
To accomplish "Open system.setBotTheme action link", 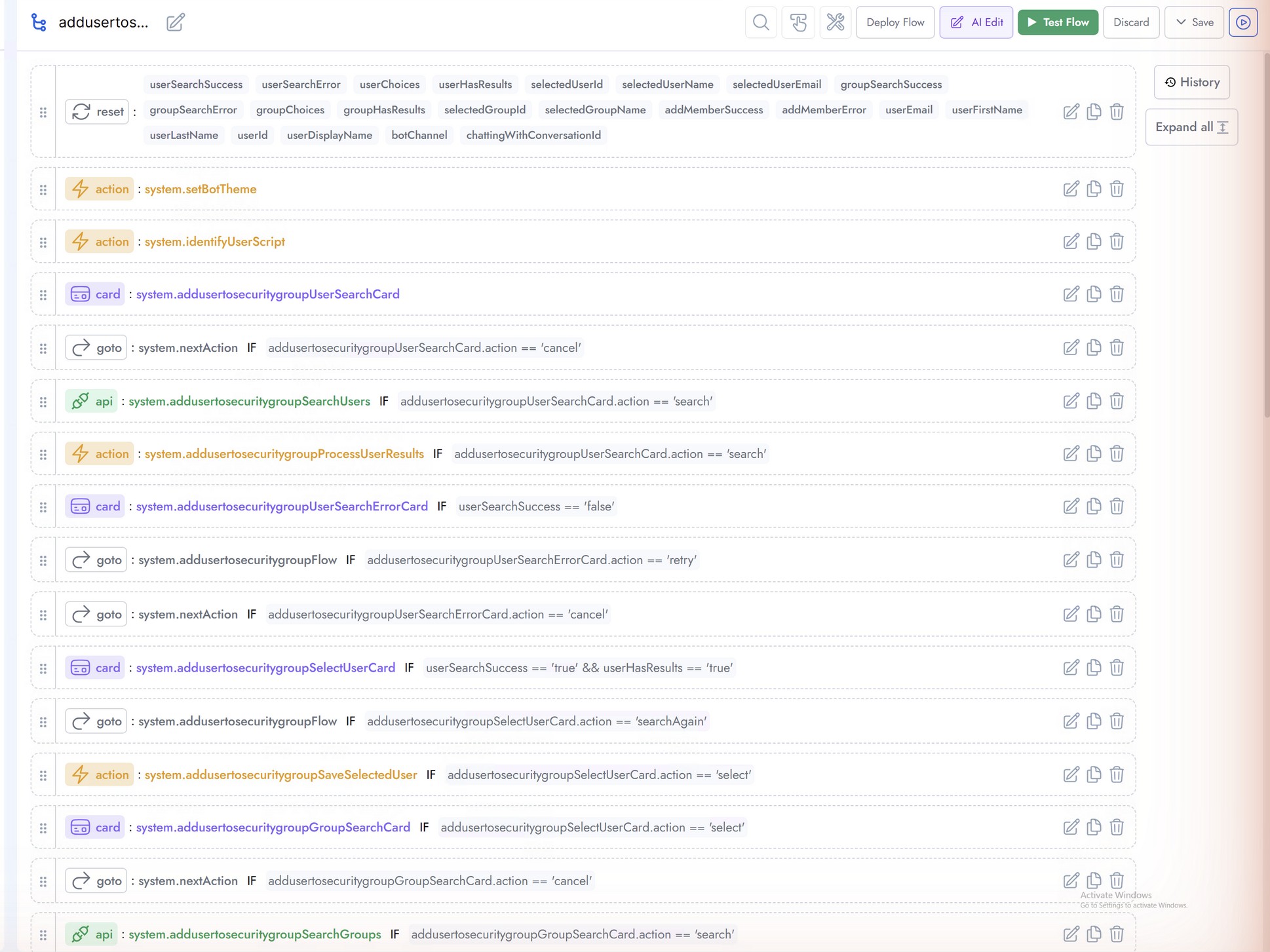I will [x=201, y=189].
